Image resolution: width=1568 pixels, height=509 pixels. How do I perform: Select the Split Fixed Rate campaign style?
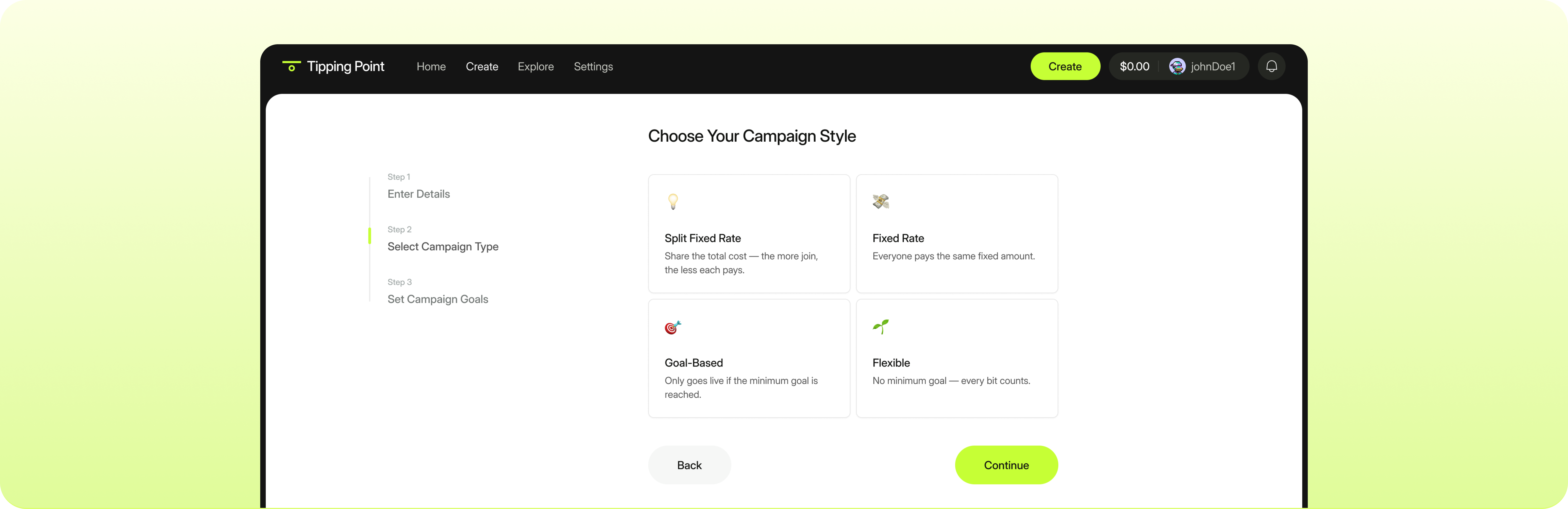click(x=749, y=234)
